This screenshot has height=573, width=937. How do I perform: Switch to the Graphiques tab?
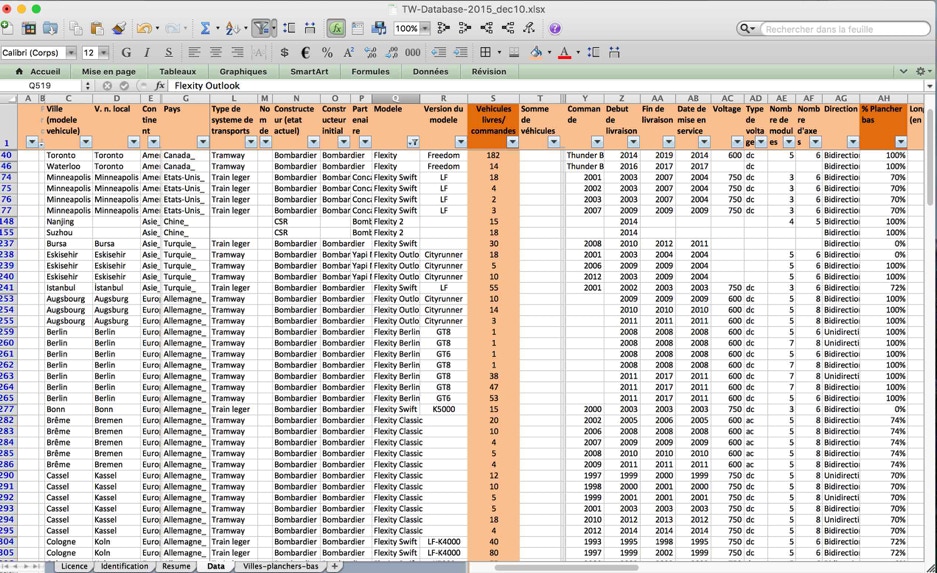click(243, 71)
